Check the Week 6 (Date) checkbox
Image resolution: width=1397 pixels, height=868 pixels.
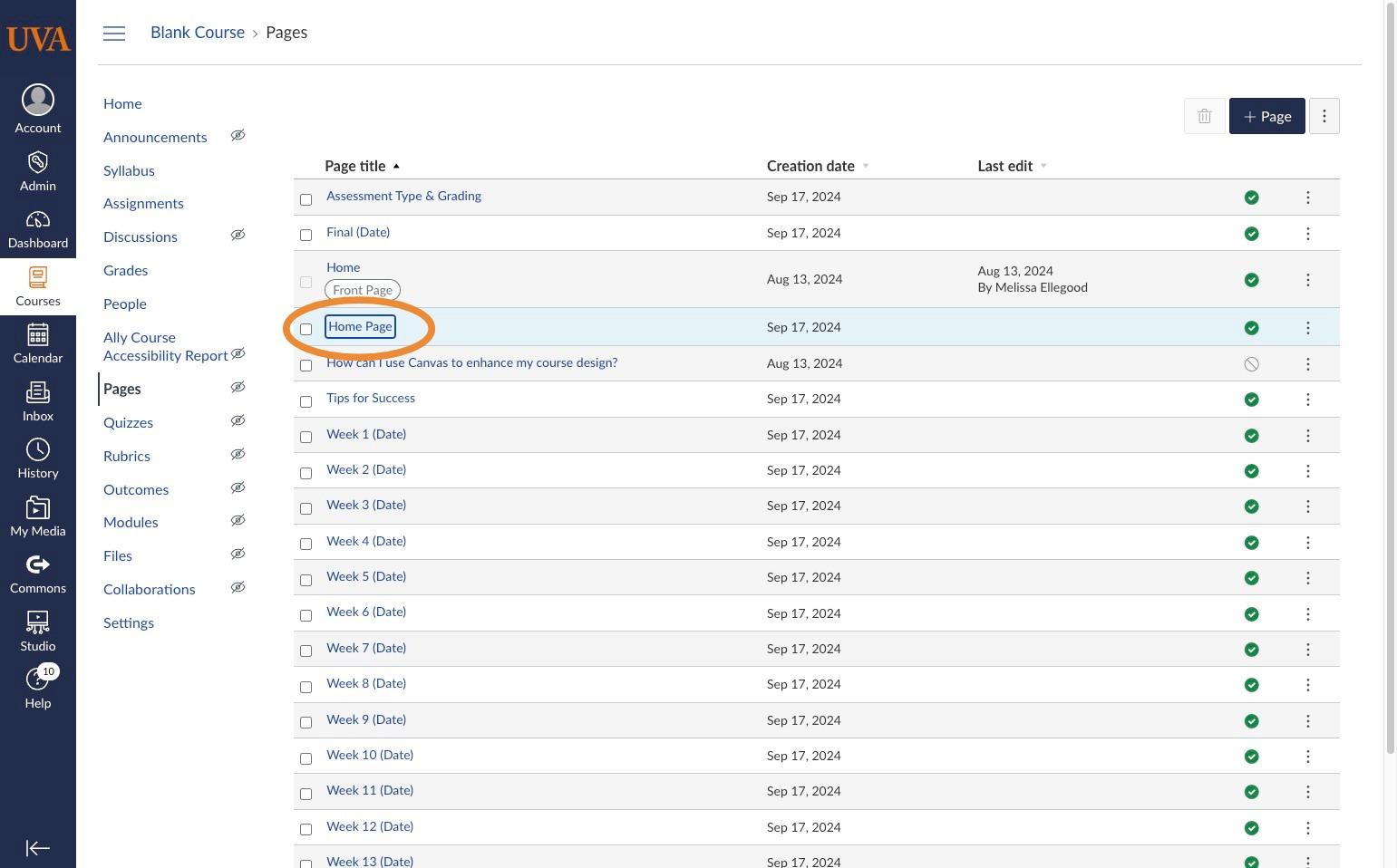[306, 615]
